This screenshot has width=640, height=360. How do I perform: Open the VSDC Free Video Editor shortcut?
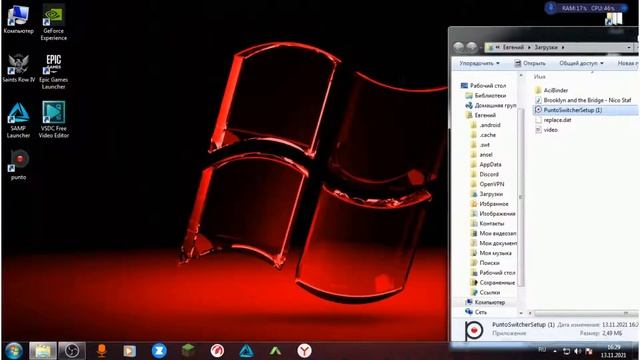(x=53, y=120)
